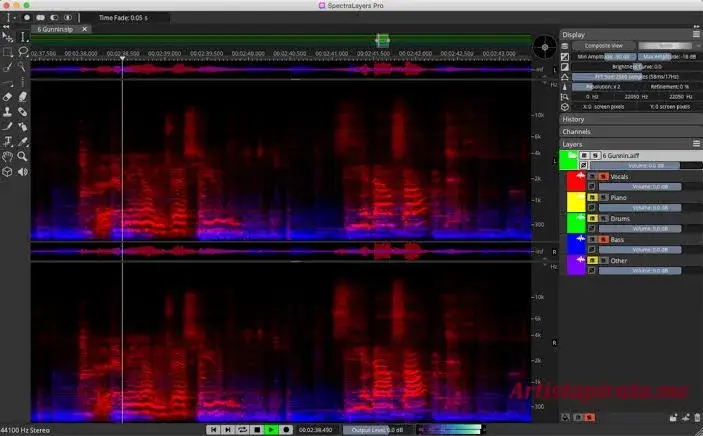Image resolution: width=703 pixels, height=436 pixels.
Task: Click the navigation compass circle
Action: pos(545,47)
